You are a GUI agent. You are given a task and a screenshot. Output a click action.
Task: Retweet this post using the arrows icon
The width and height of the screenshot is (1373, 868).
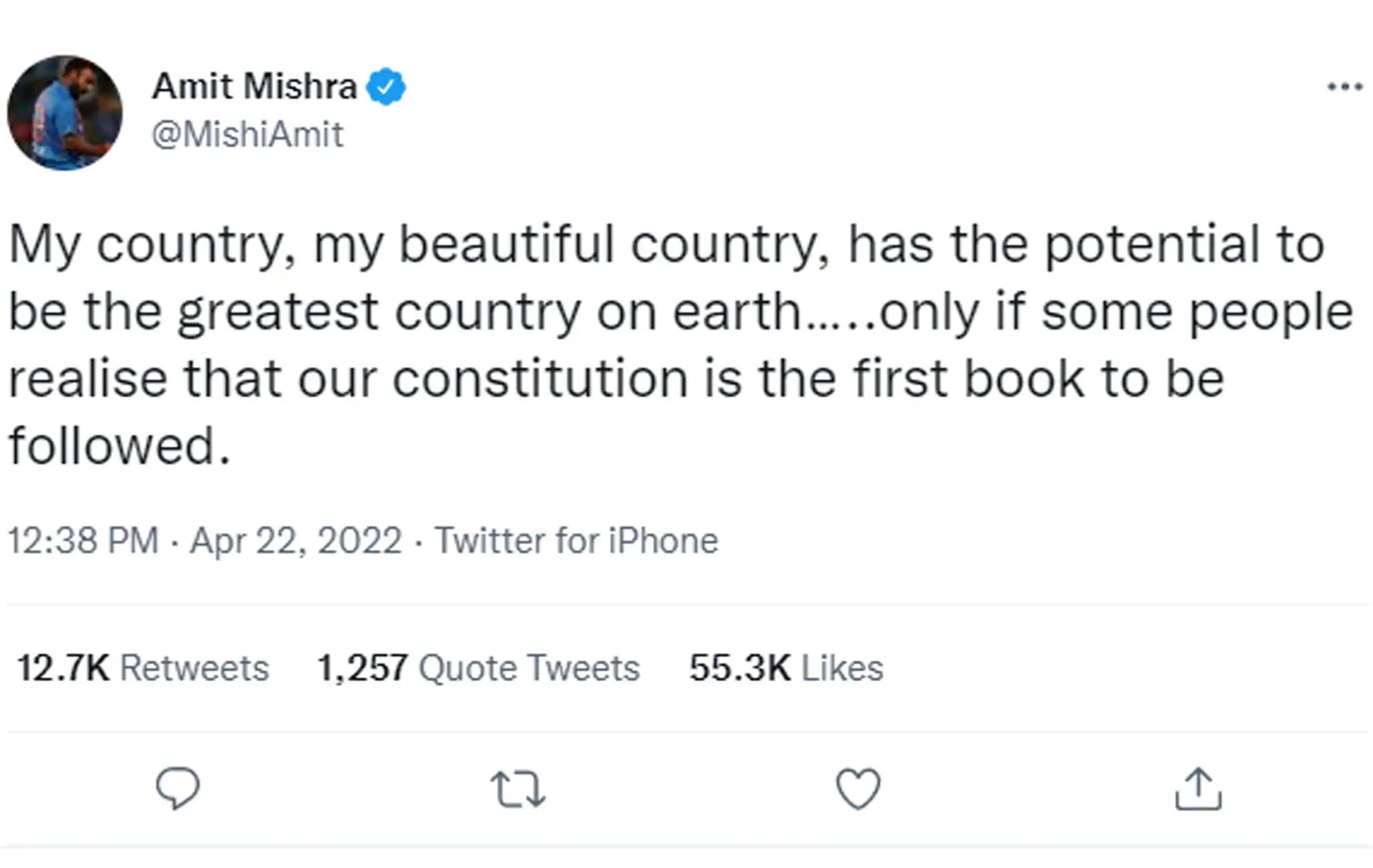(x=518, y=789)
